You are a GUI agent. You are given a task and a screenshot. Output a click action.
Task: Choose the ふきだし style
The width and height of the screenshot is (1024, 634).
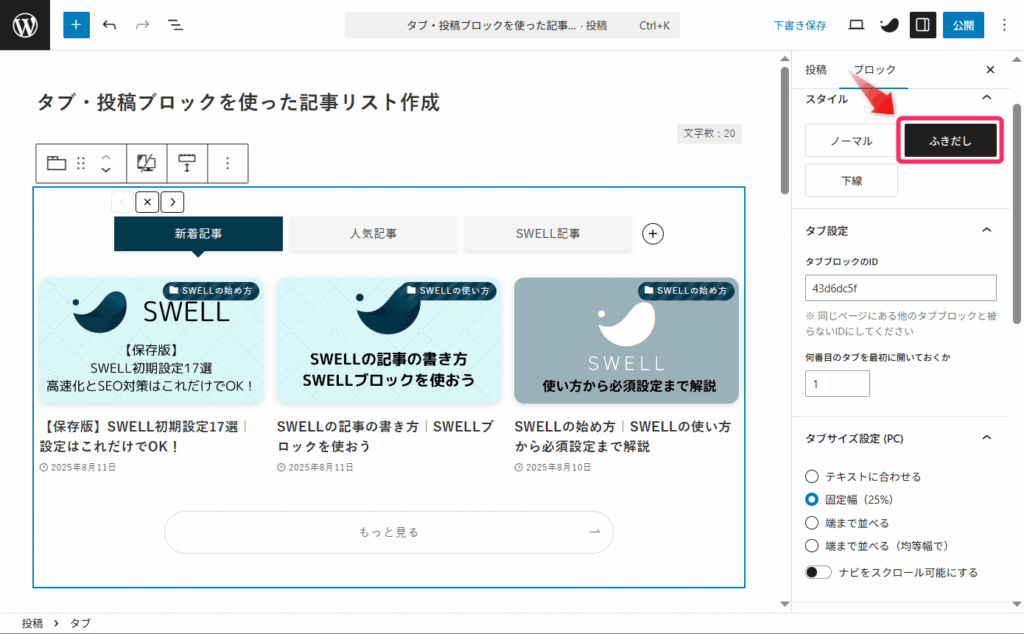click(x=950, y=140)
